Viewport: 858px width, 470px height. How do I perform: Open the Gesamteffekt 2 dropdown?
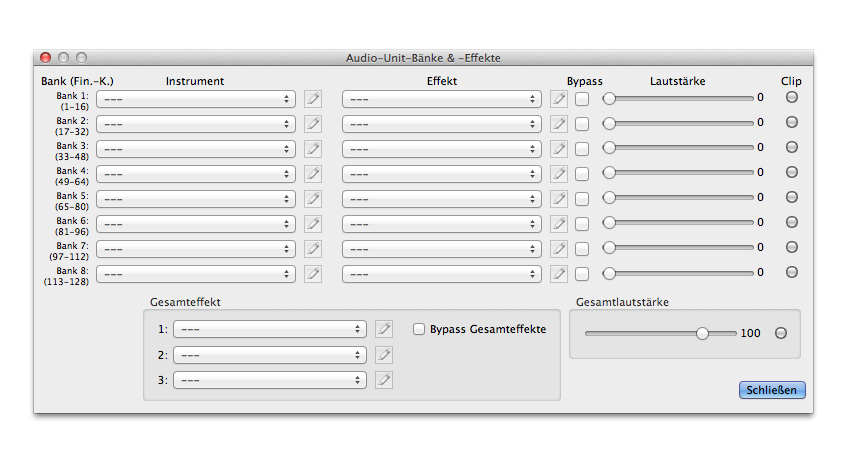pos(270,355)
